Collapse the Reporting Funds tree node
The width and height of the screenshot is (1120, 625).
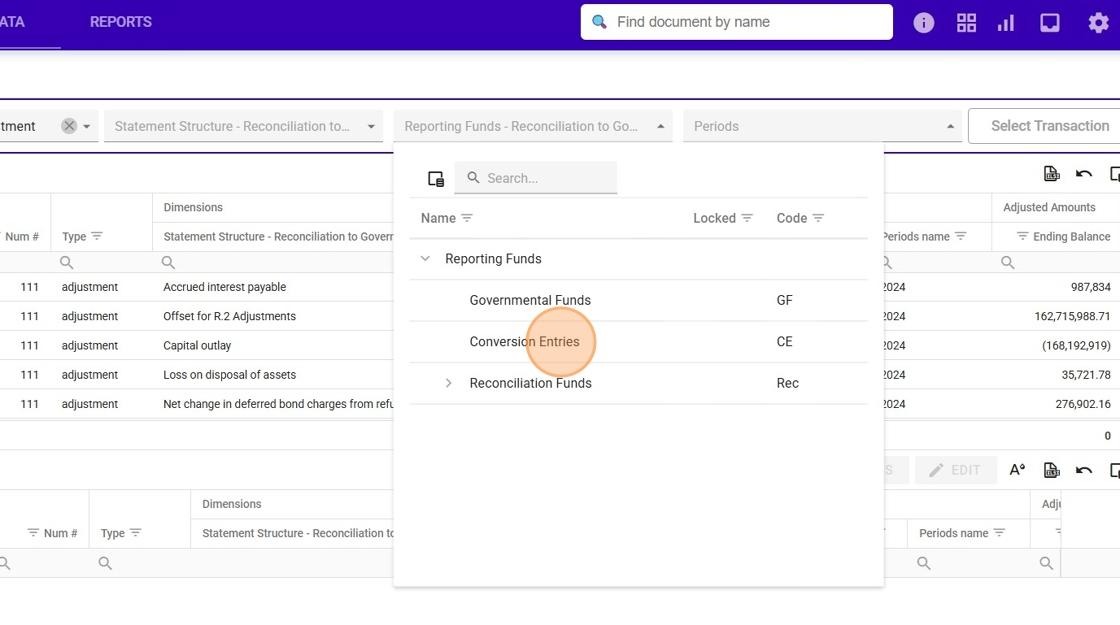[x=425, y=259]
